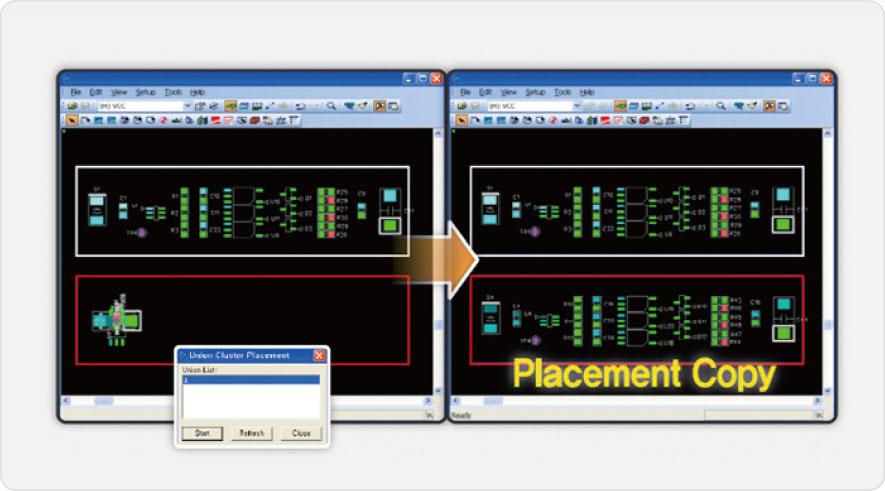Click the undo icon in right window toolbar
This screenshot has width=885, height=491.
tap(690, 105)
